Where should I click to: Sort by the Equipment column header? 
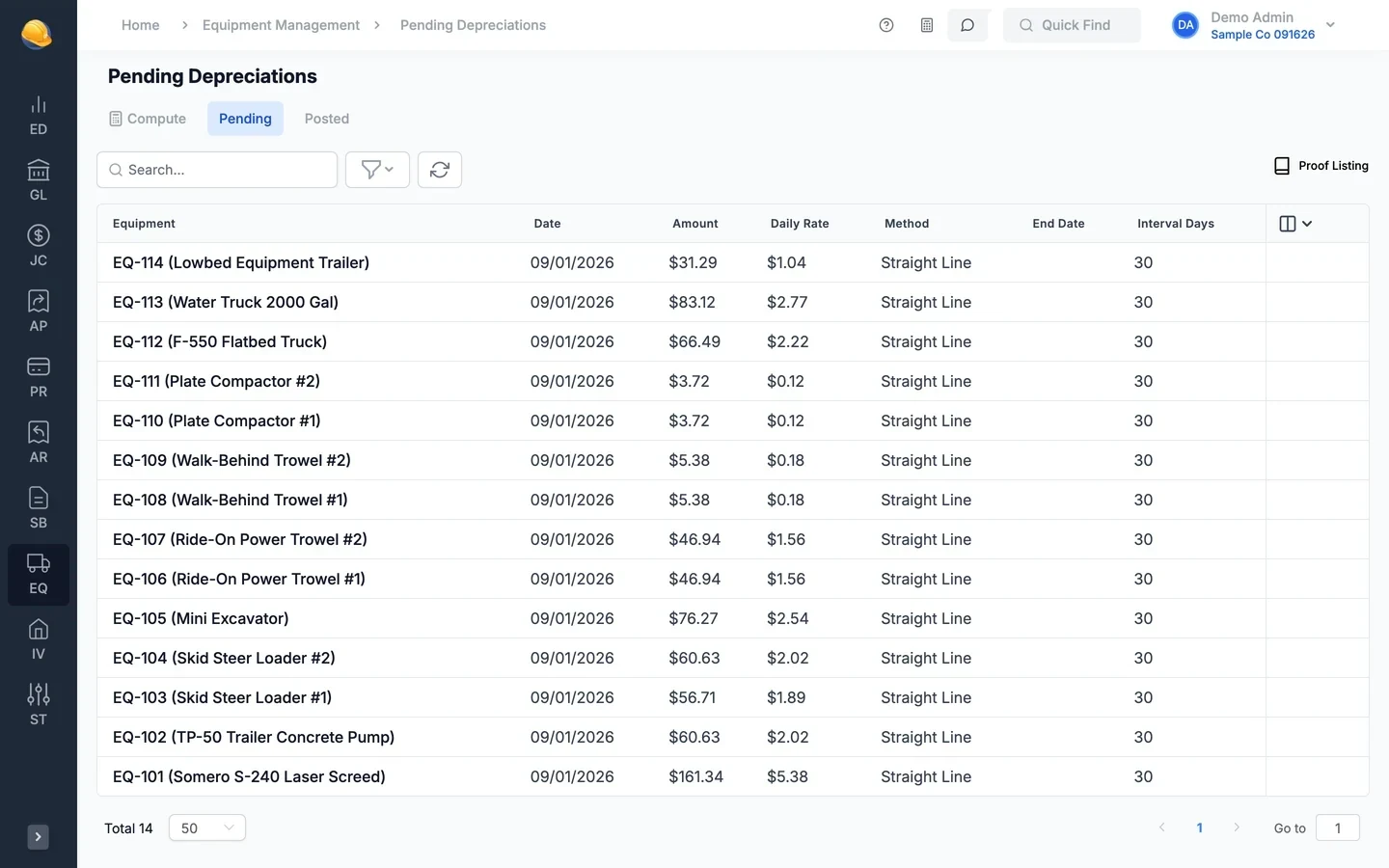pyautogui.click(x=144, y=224)
